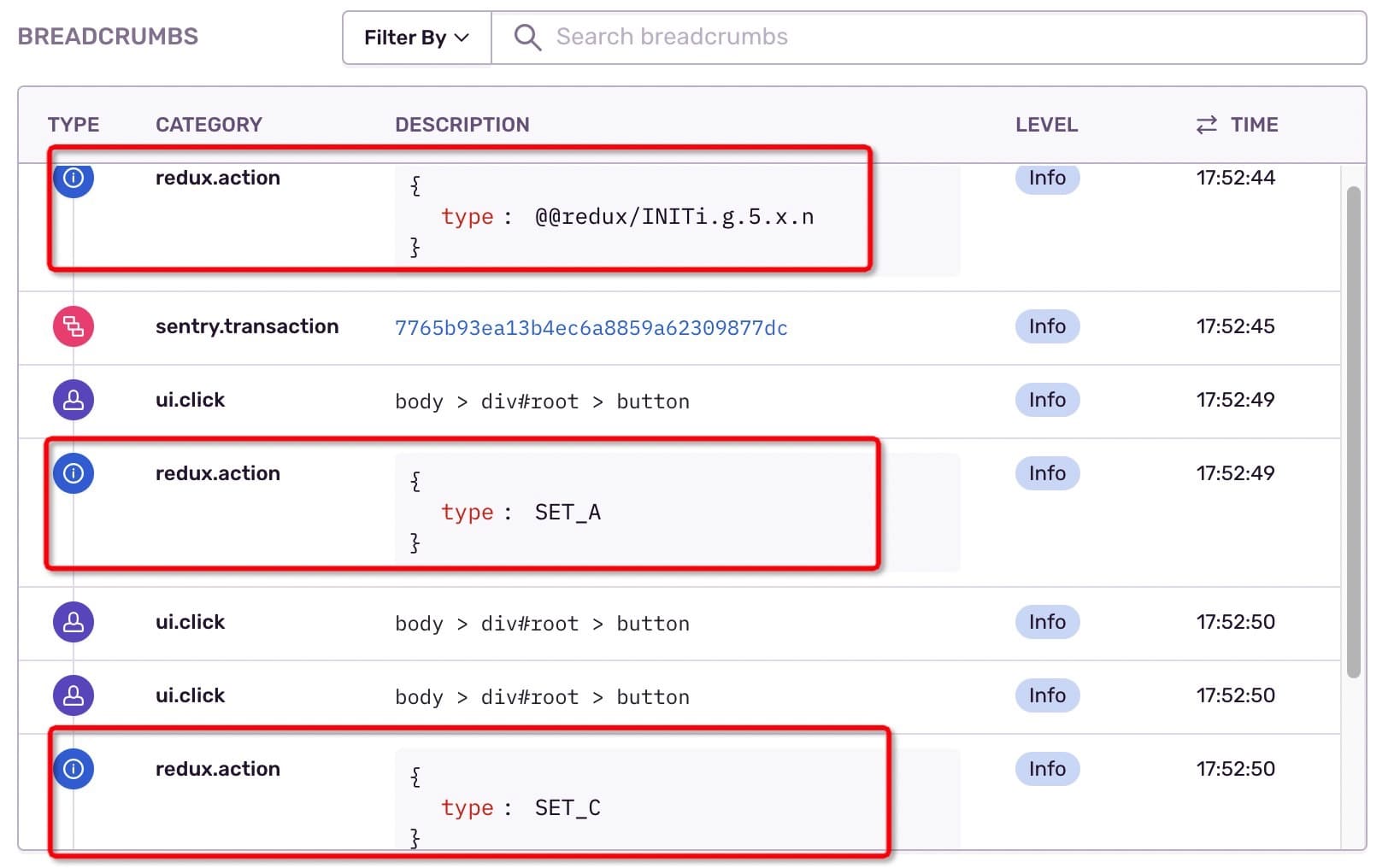This screenshot has height=868, width=1400.
Task: Click the Filter By chevron arrow
Action: tap(462, 38)
